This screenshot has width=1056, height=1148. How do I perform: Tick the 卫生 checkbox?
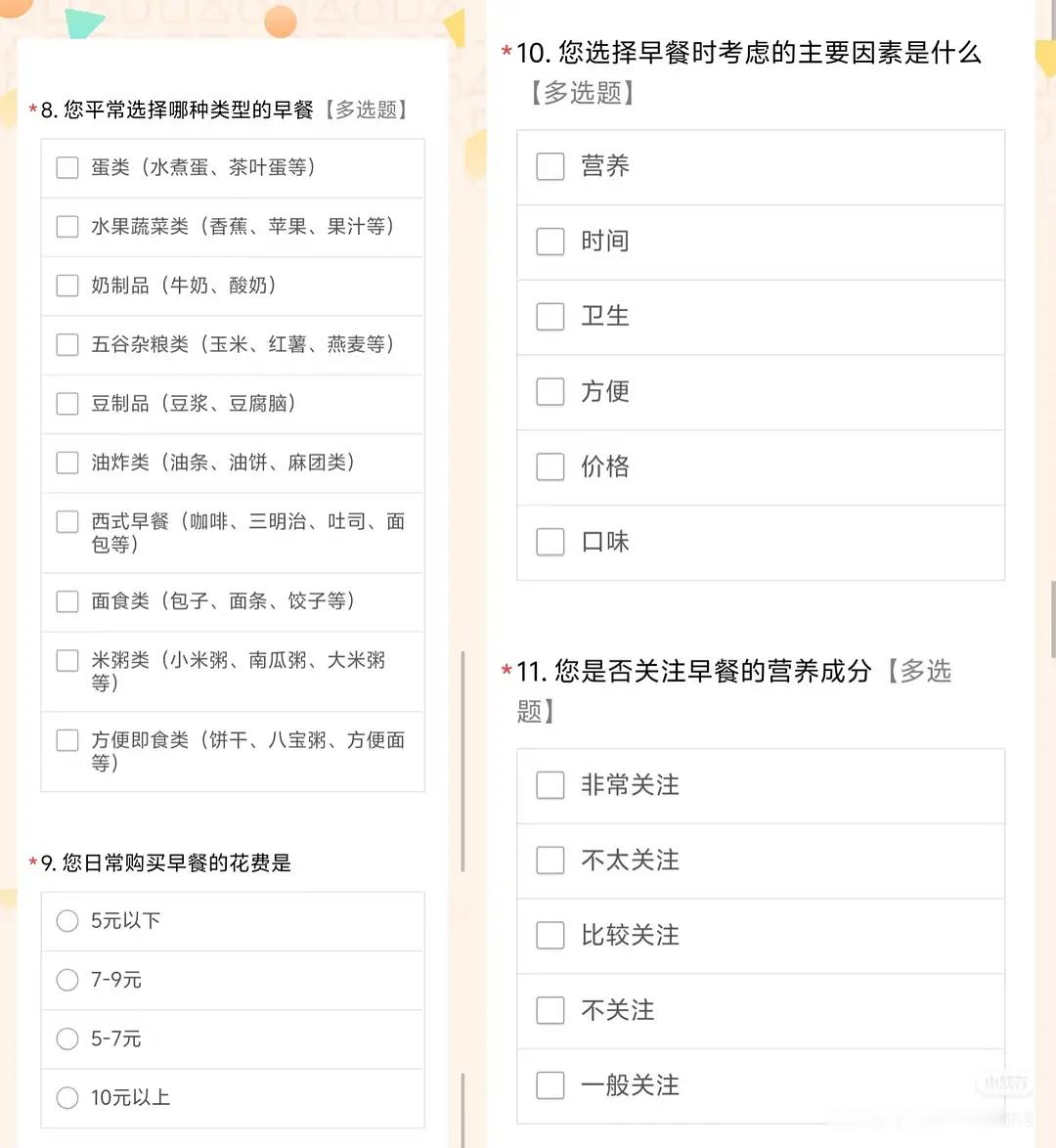point(550,317)
